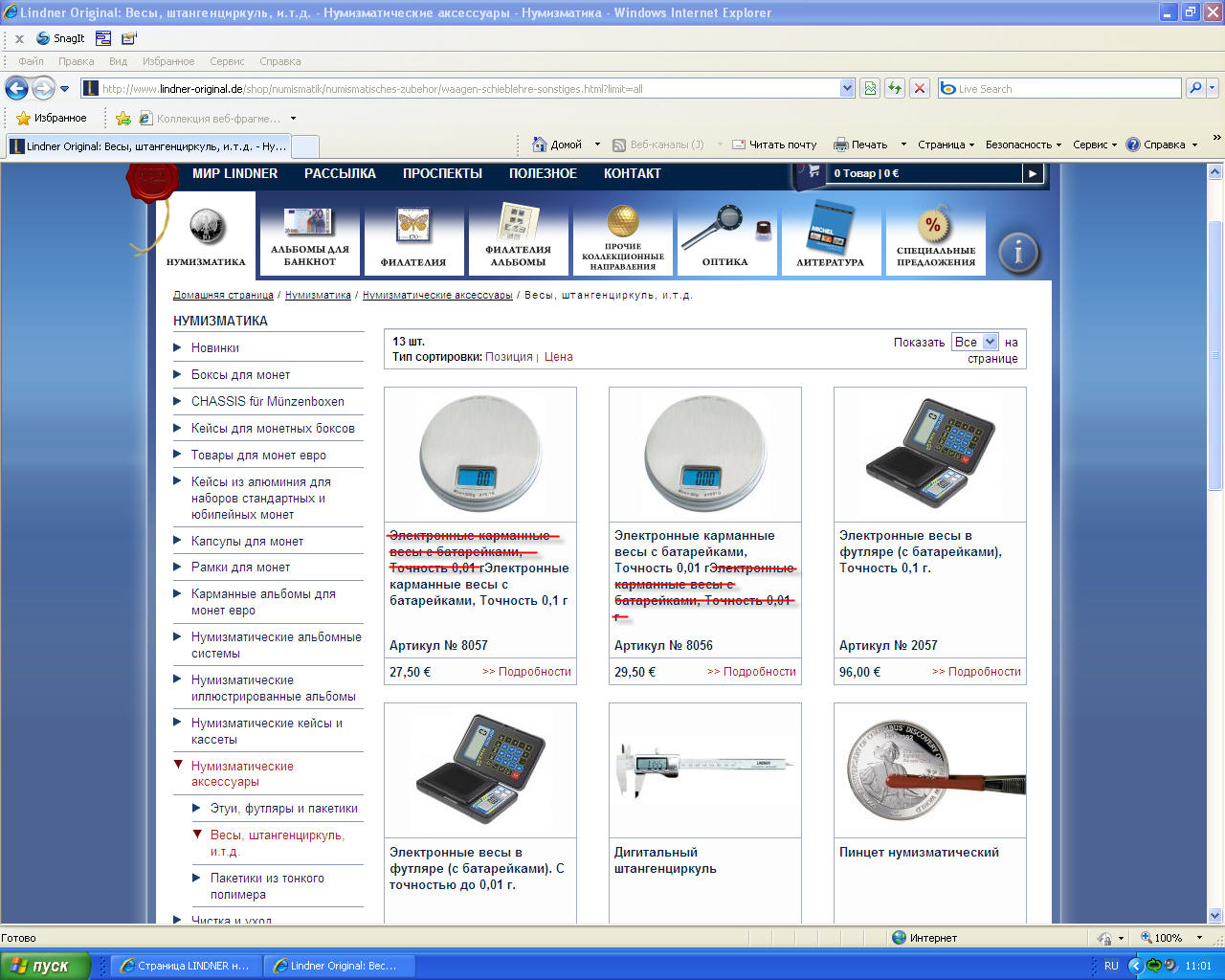1225x980 pixels.
Task: Click the Stop loading X icon
Action: (x=920, y=88)
